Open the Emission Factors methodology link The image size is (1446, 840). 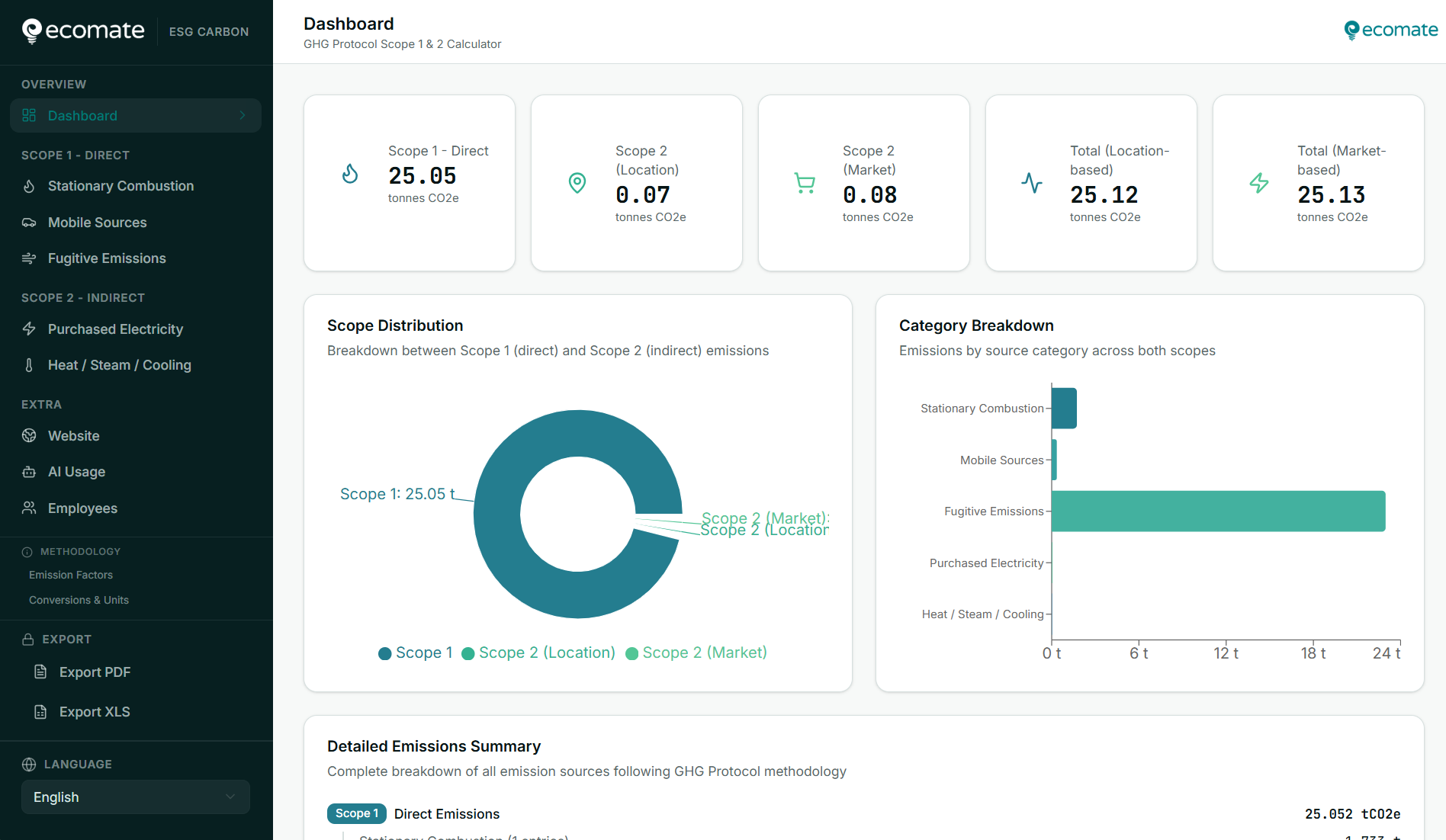70,575
